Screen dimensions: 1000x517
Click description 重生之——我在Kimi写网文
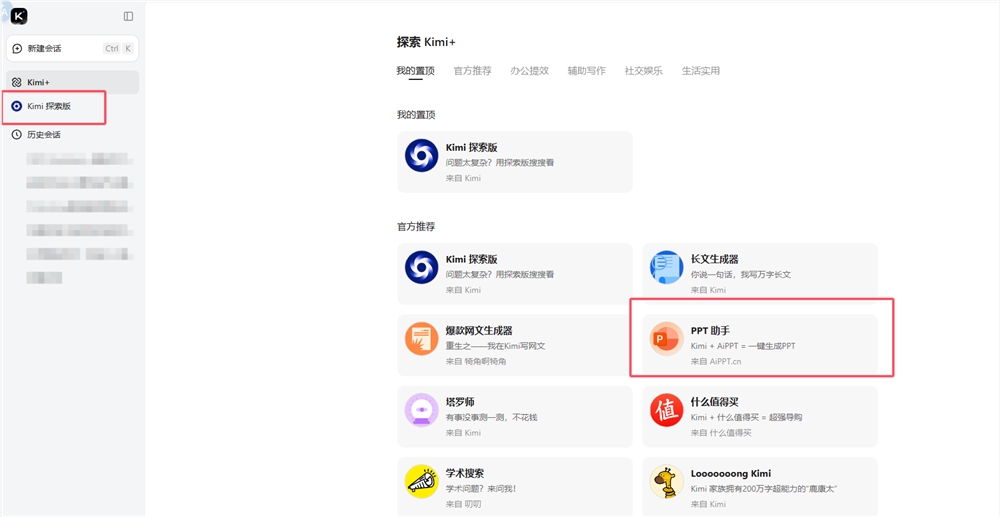496,346
